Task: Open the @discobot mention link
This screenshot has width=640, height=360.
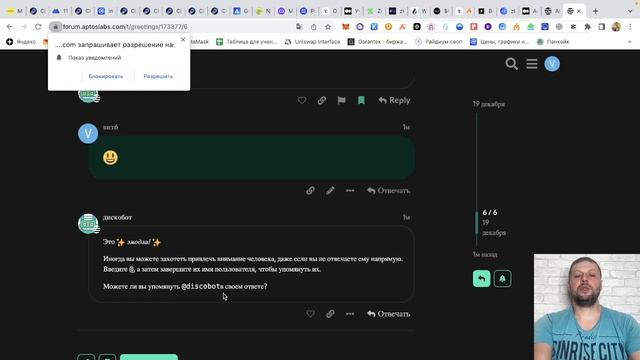Action: coord(201,287)
